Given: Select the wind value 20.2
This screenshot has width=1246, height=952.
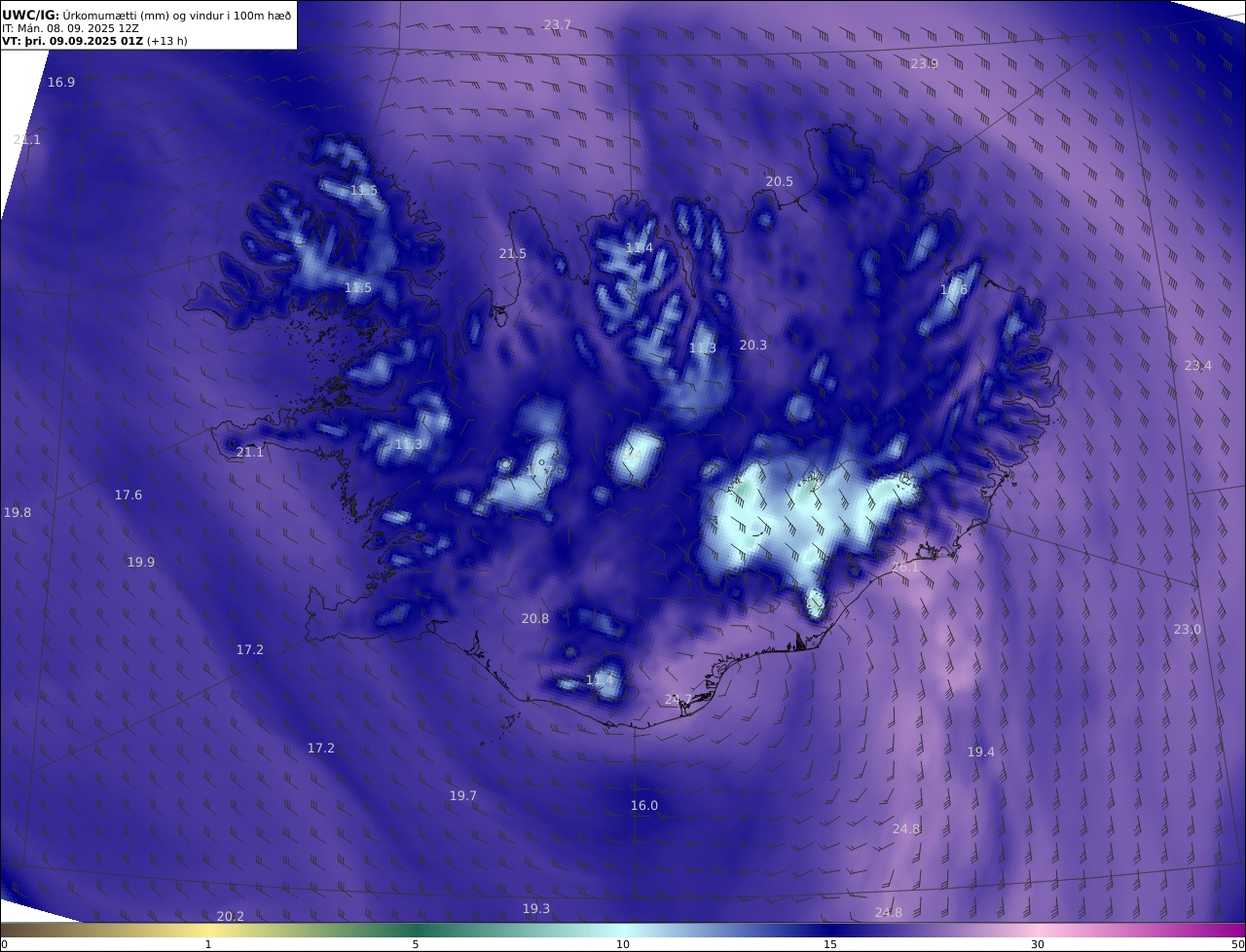Looking at the screenshot, I should pyautogui.click(x=231, y=917).
